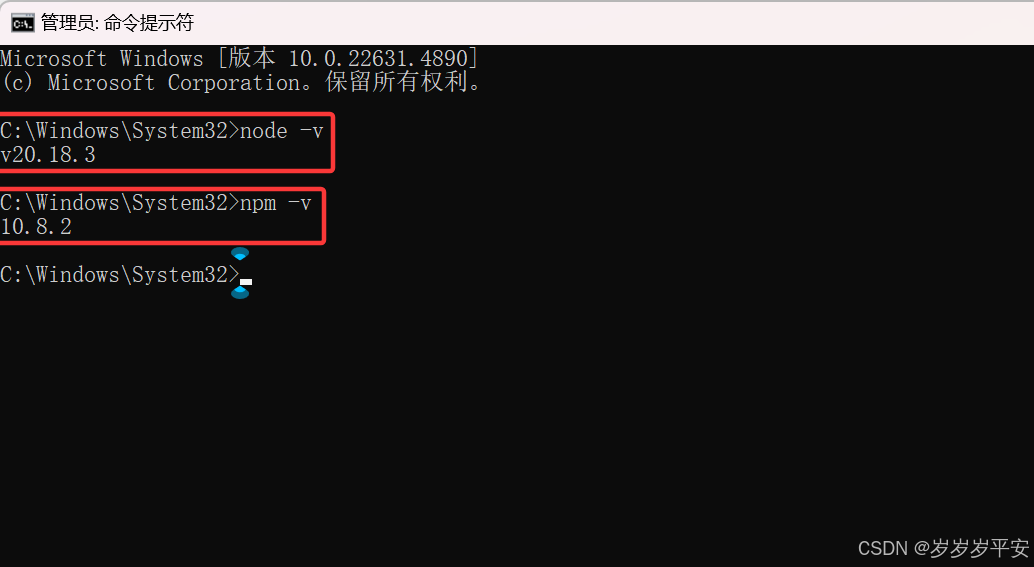Viewport: 1034px width, 567px height.
Task: Place cursor at the blinking command prompt
Action: pos(246,282)
